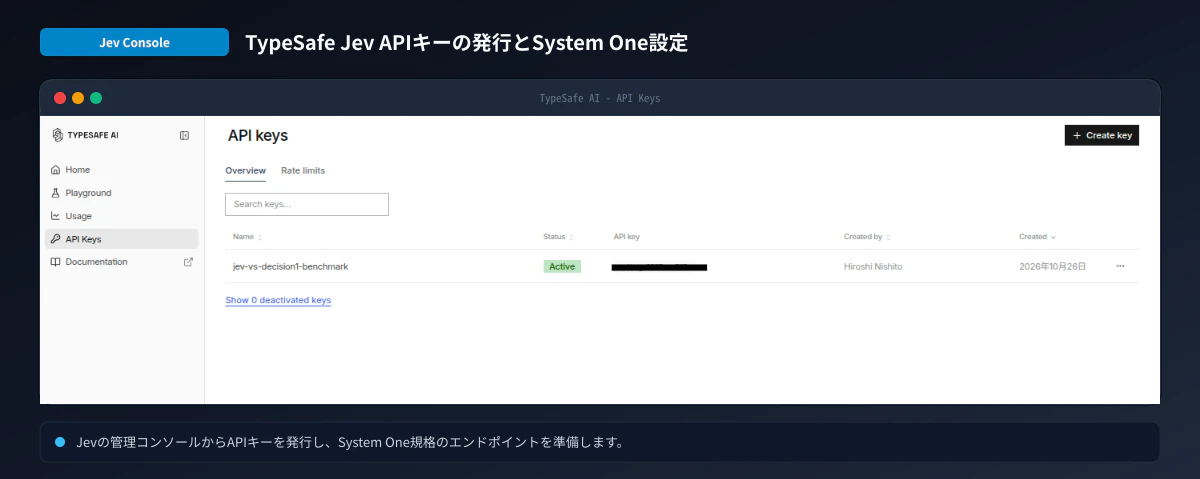Open the three-dot row actions menu

pyautogui.click(x=1120, y=266)
